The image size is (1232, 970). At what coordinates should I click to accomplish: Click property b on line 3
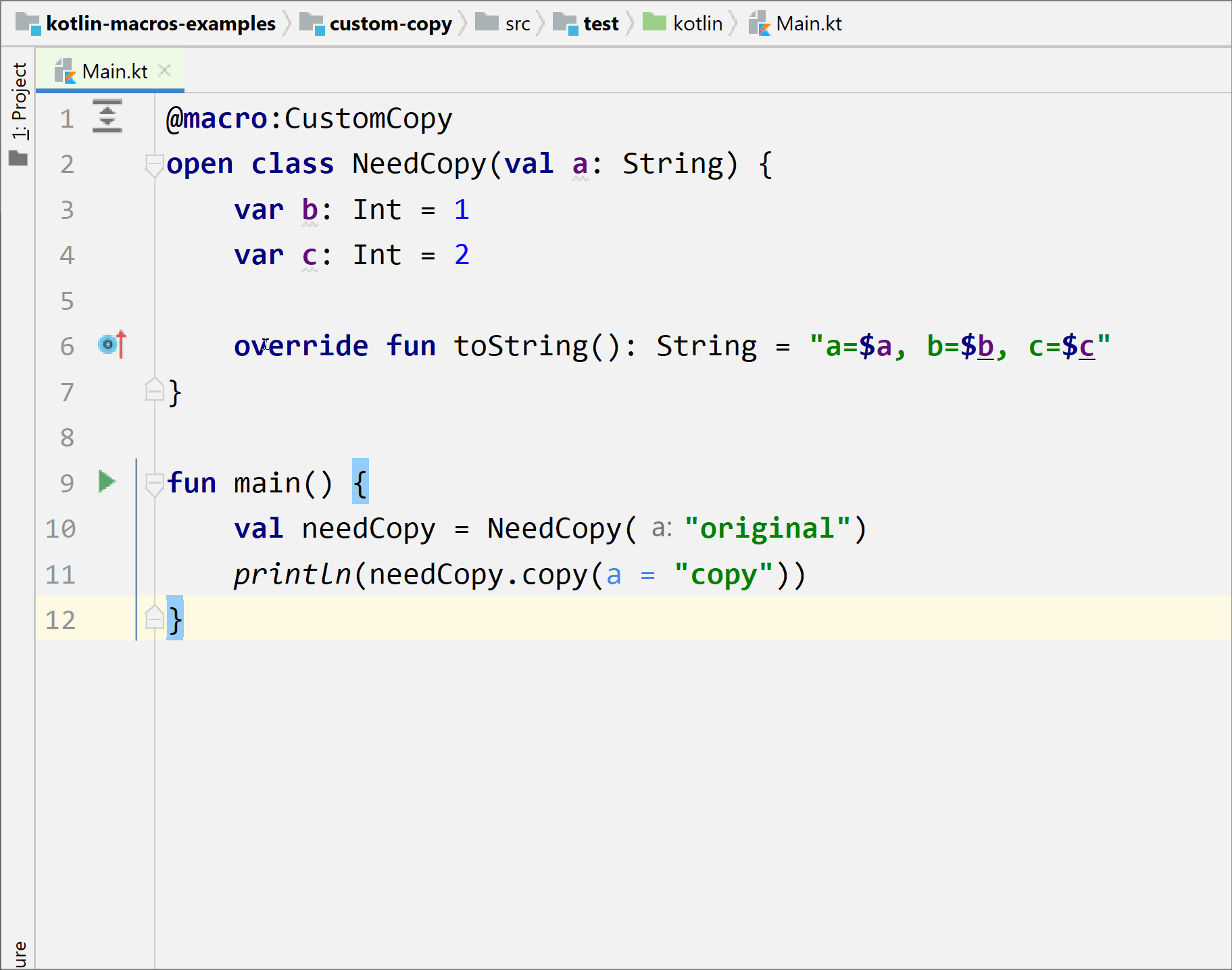tap(310, 210)
